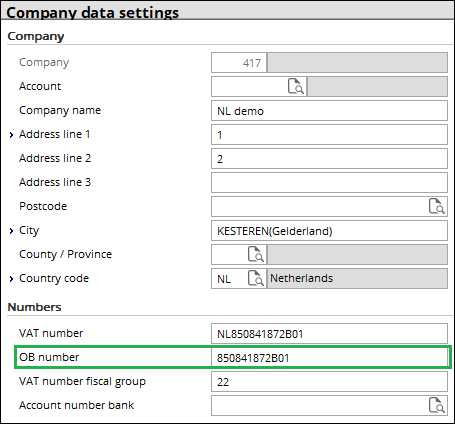Click the Address line 2 field
Screen dimensions: 455x424
click(329, 159)
